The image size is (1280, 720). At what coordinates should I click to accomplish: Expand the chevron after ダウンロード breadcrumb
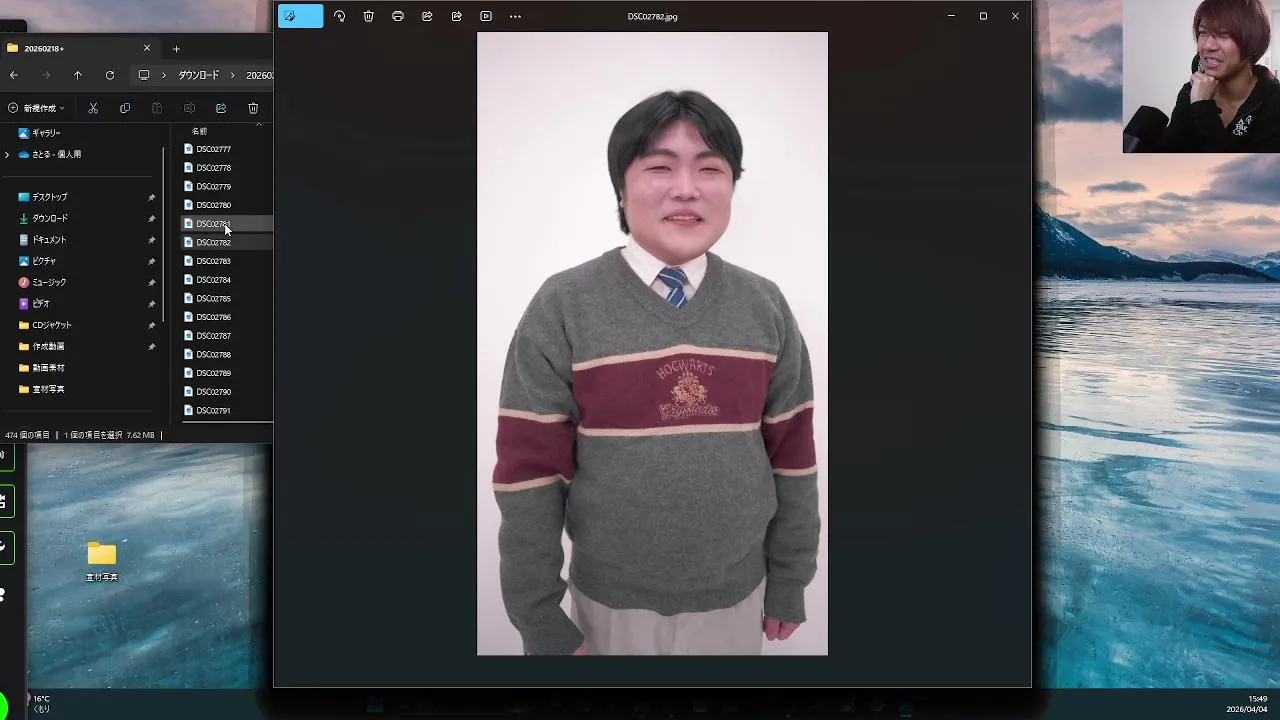point(232,75)
